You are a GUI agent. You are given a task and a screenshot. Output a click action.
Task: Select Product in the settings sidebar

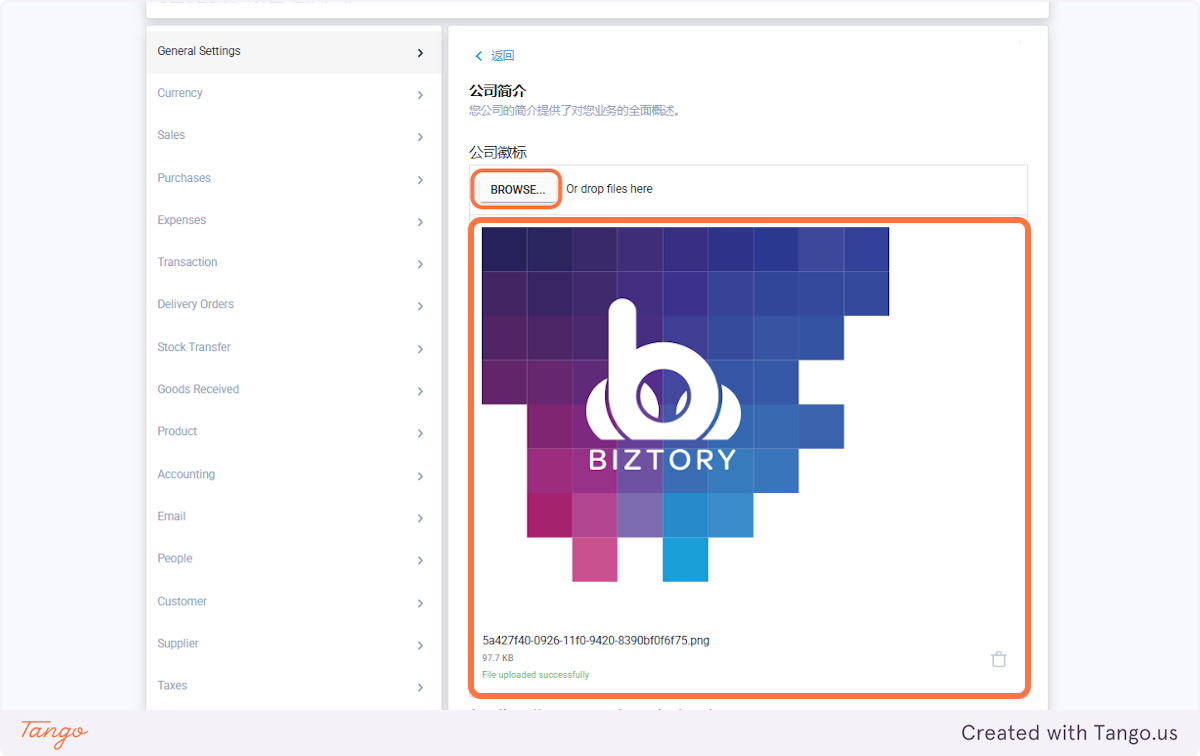tap(293, 431)
